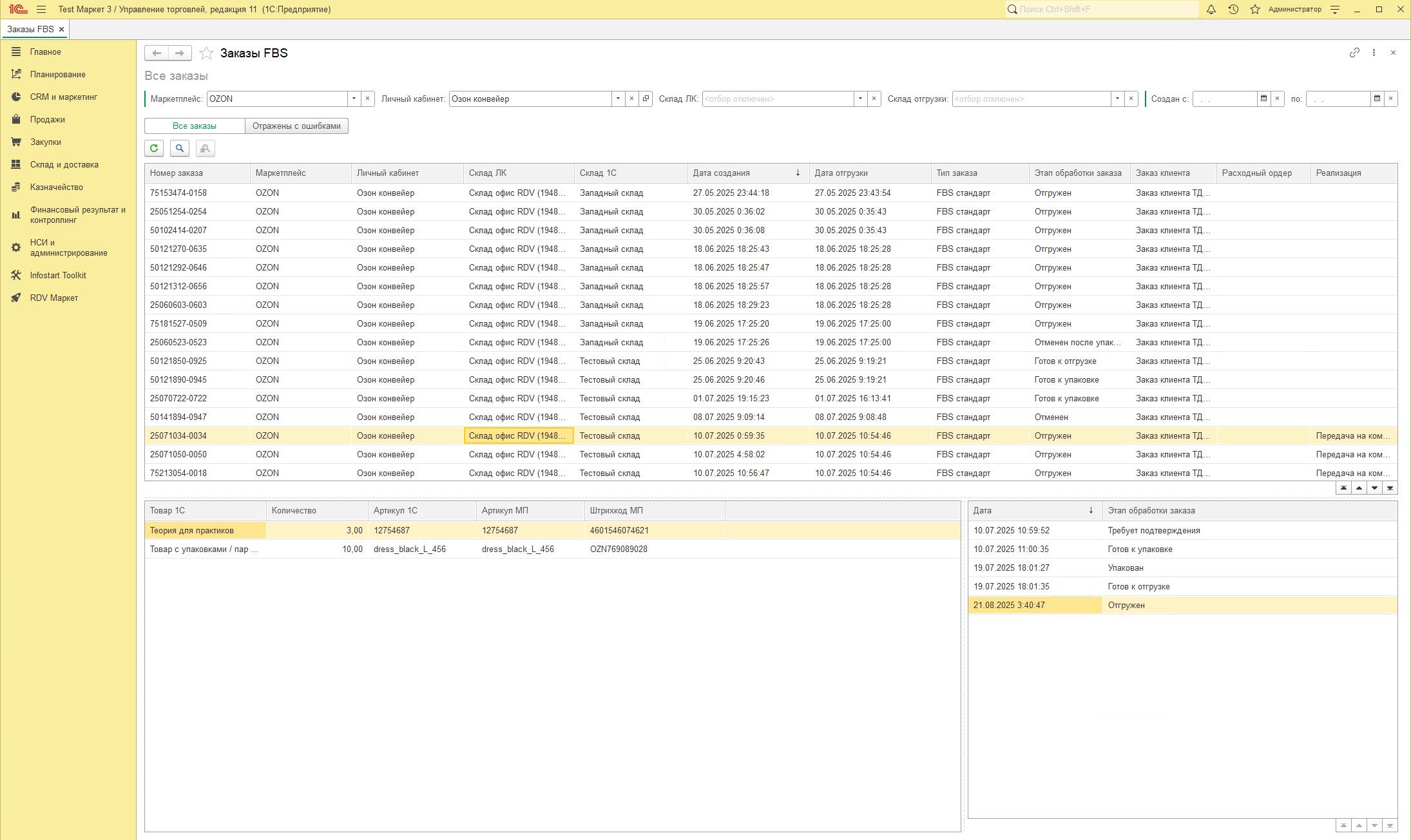Select history row Упакован
Image resolution: width=1411 pixels, height=840 pixels.
point(1182,568)
